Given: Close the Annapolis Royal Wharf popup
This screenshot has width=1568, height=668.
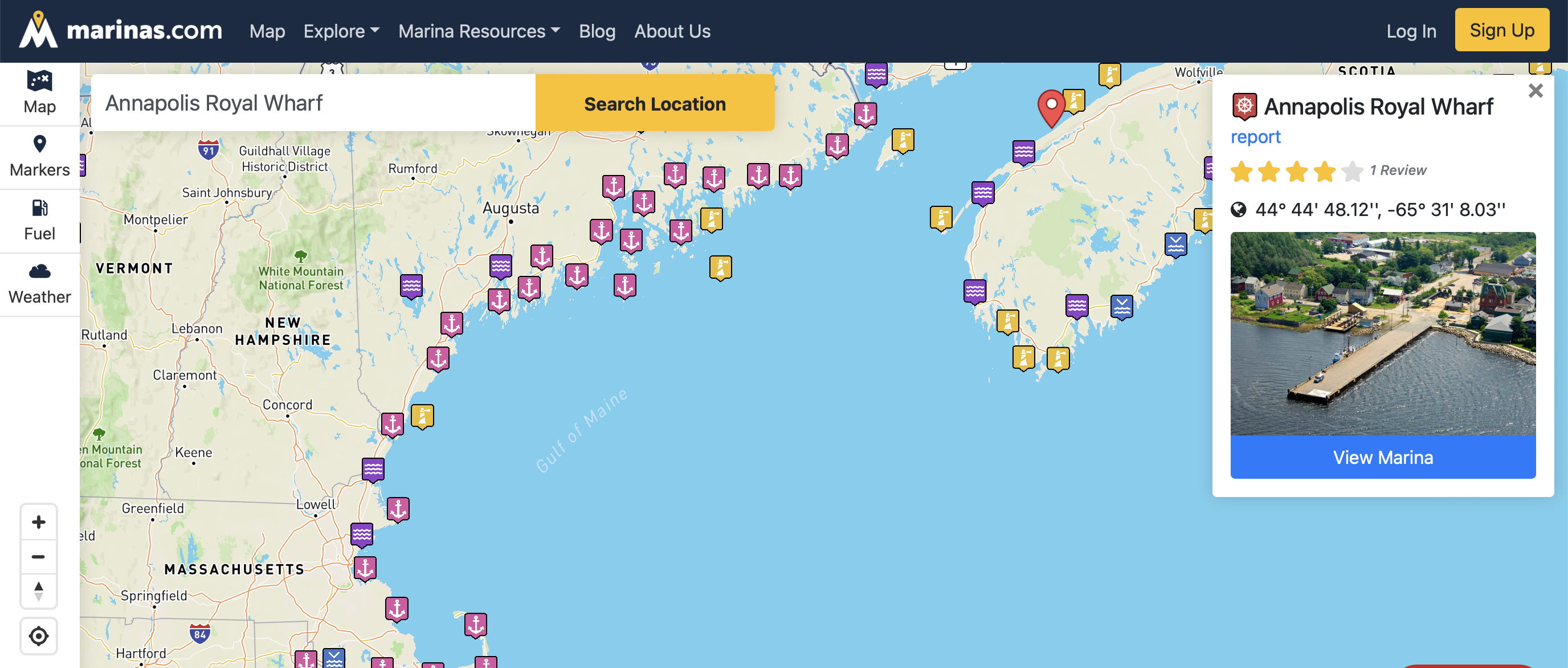Looking at the screenshot, I should (1535, 91).
